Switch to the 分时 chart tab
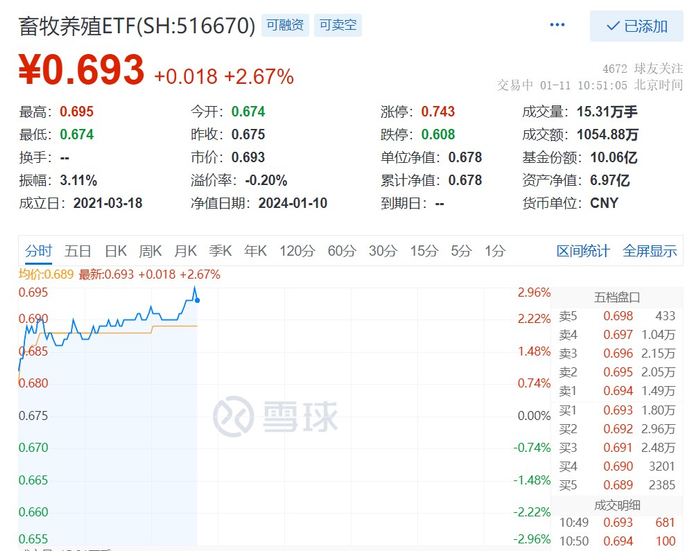This screenshot has width=700, height=551. coord(38,251)
